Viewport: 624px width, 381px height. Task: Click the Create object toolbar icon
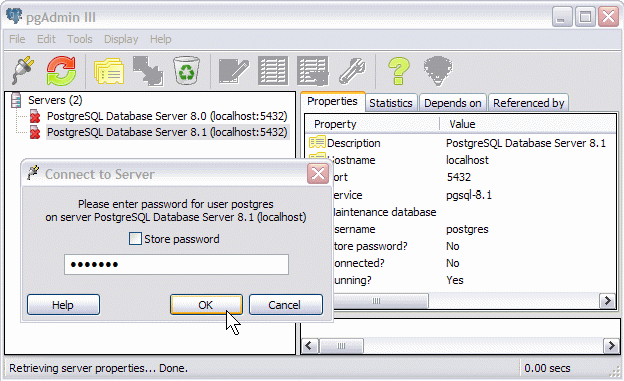[x=148, y=71]
